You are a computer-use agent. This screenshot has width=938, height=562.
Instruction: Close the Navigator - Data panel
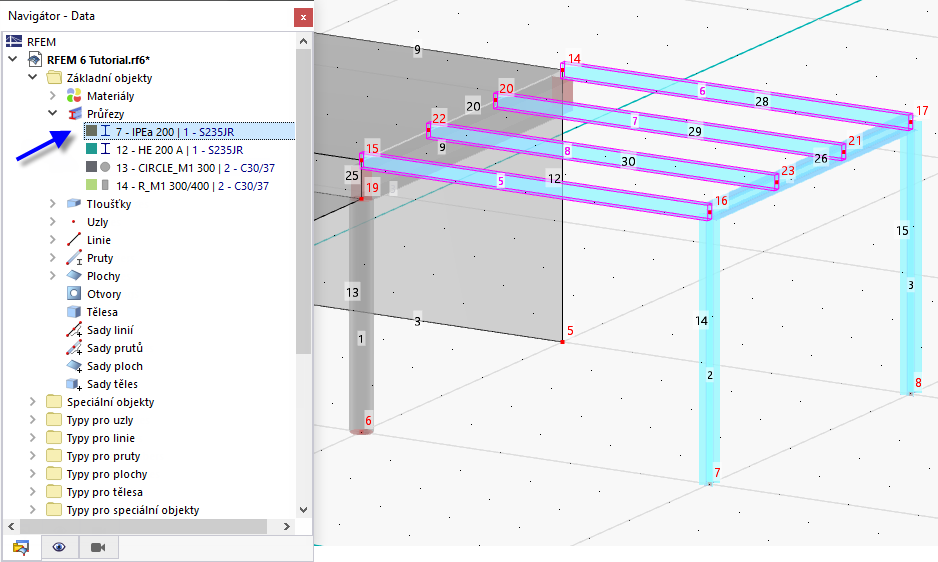(x=303, y=17)
